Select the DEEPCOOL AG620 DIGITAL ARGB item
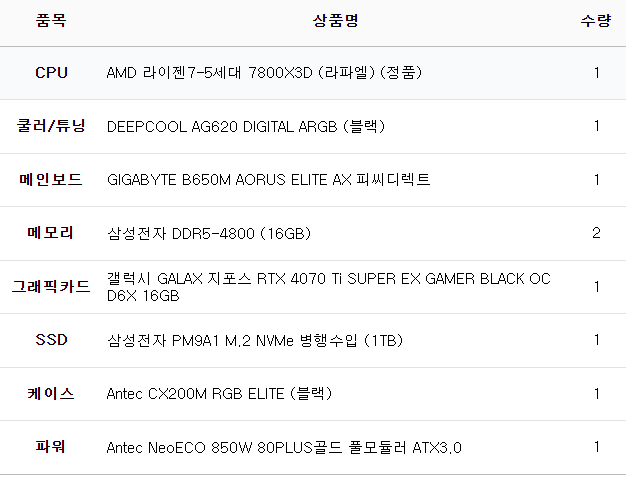Viewport: 626px width, 480px height. [246, 126]
